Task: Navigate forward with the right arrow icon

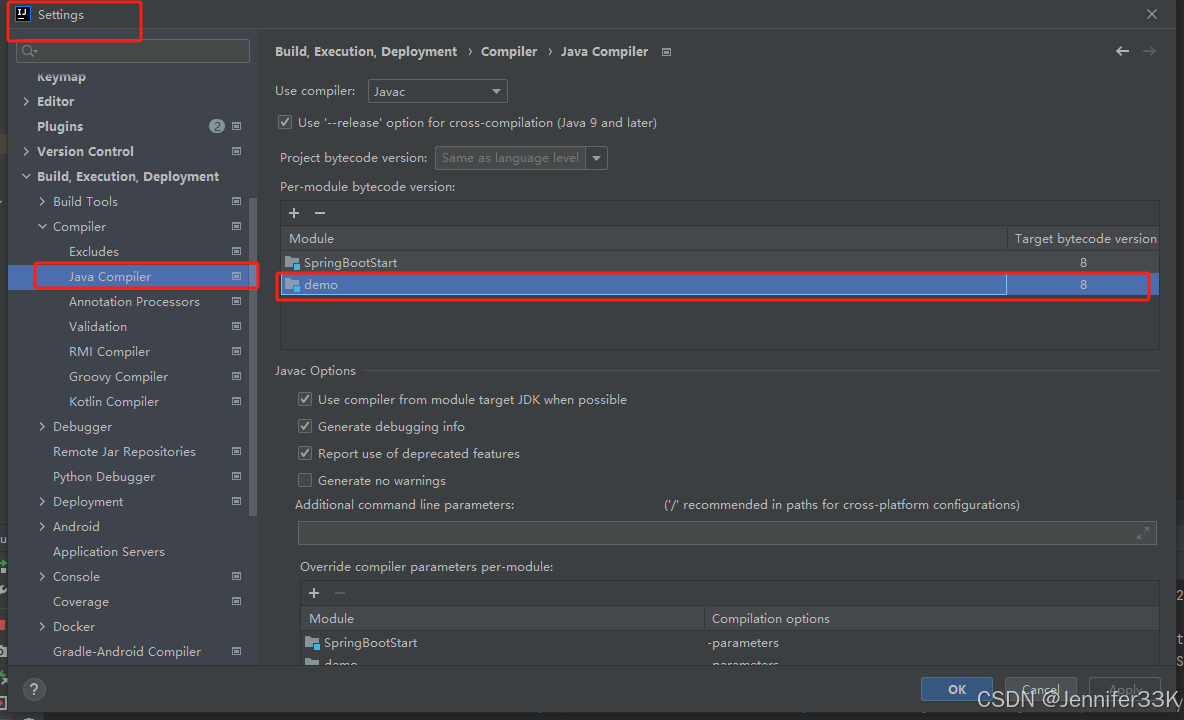Action: coord(1149,50)
